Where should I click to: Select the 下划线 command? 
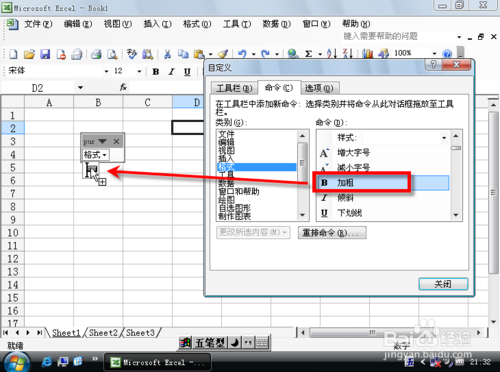pos(383,213)
